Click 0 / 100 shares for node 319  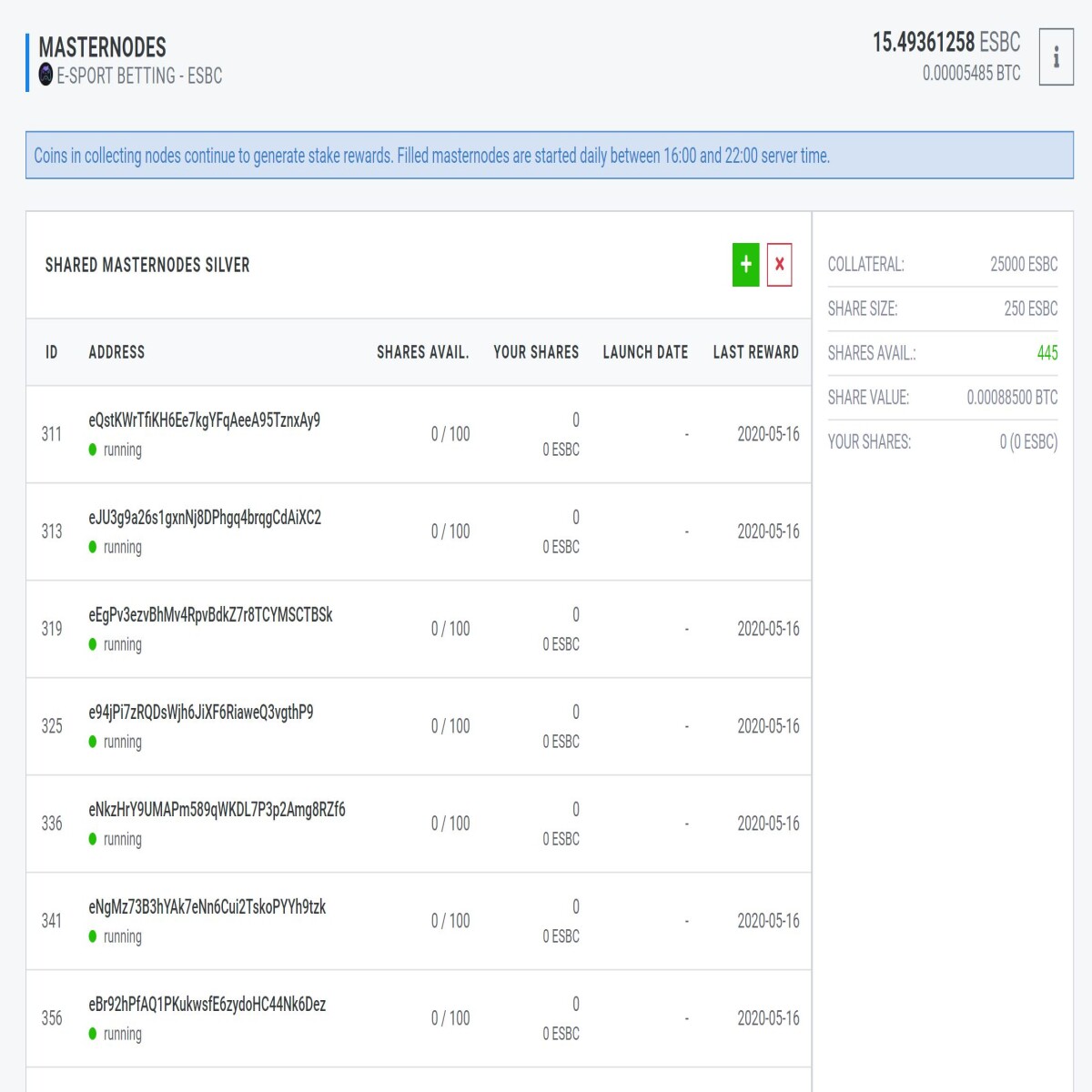(x=450, y=629)
